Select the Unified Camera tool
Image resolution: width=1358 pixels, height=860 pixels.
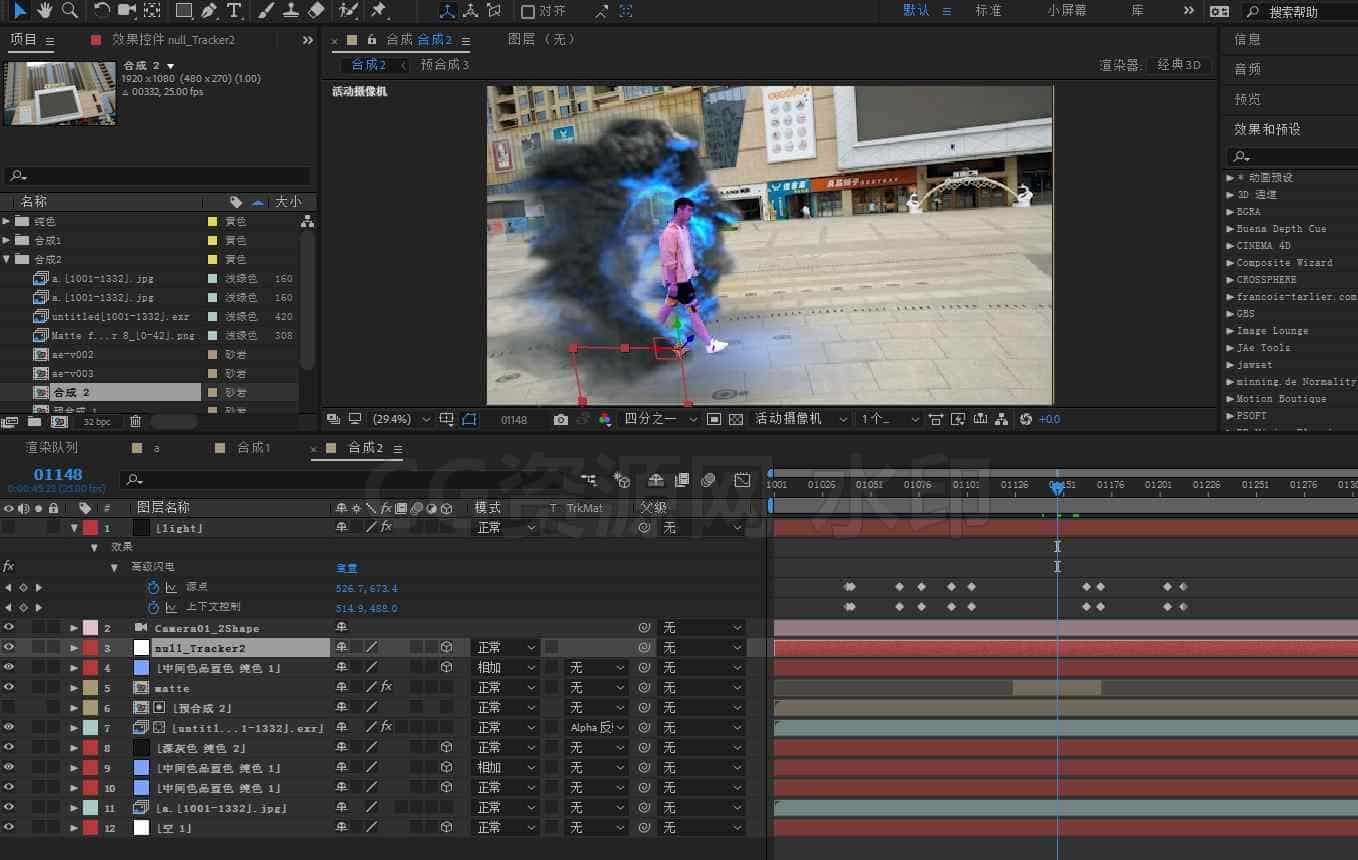127,10
